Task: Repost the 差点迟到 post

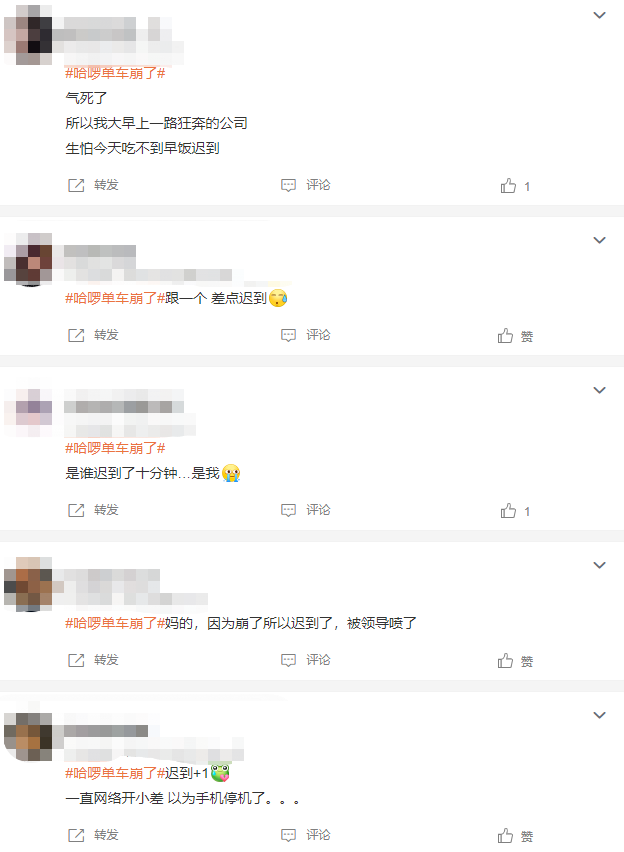Action: coord(76,335)
